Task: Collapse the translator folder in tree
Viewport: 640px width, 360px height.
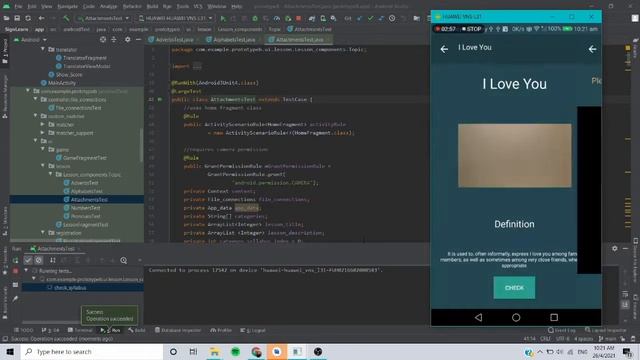Action: 43,49
